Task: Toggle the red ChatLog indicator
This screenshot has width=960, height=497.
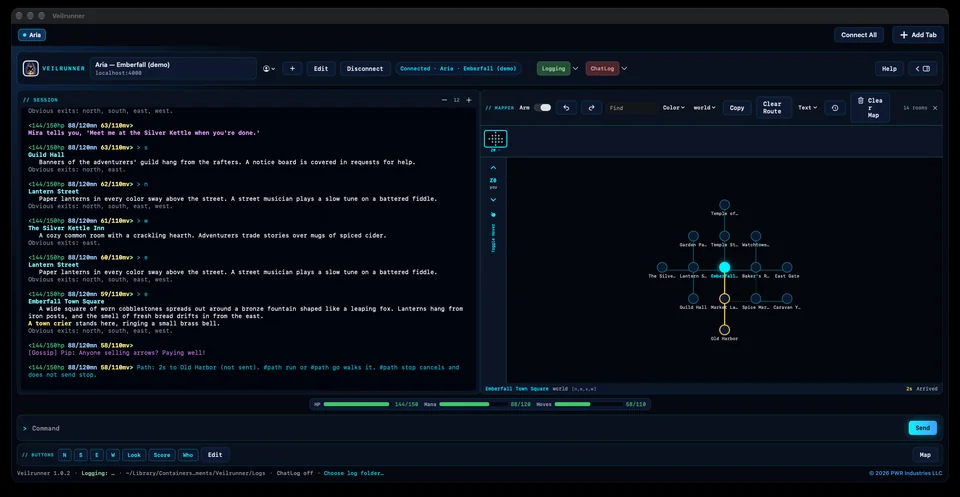Action: pos(602,69)
